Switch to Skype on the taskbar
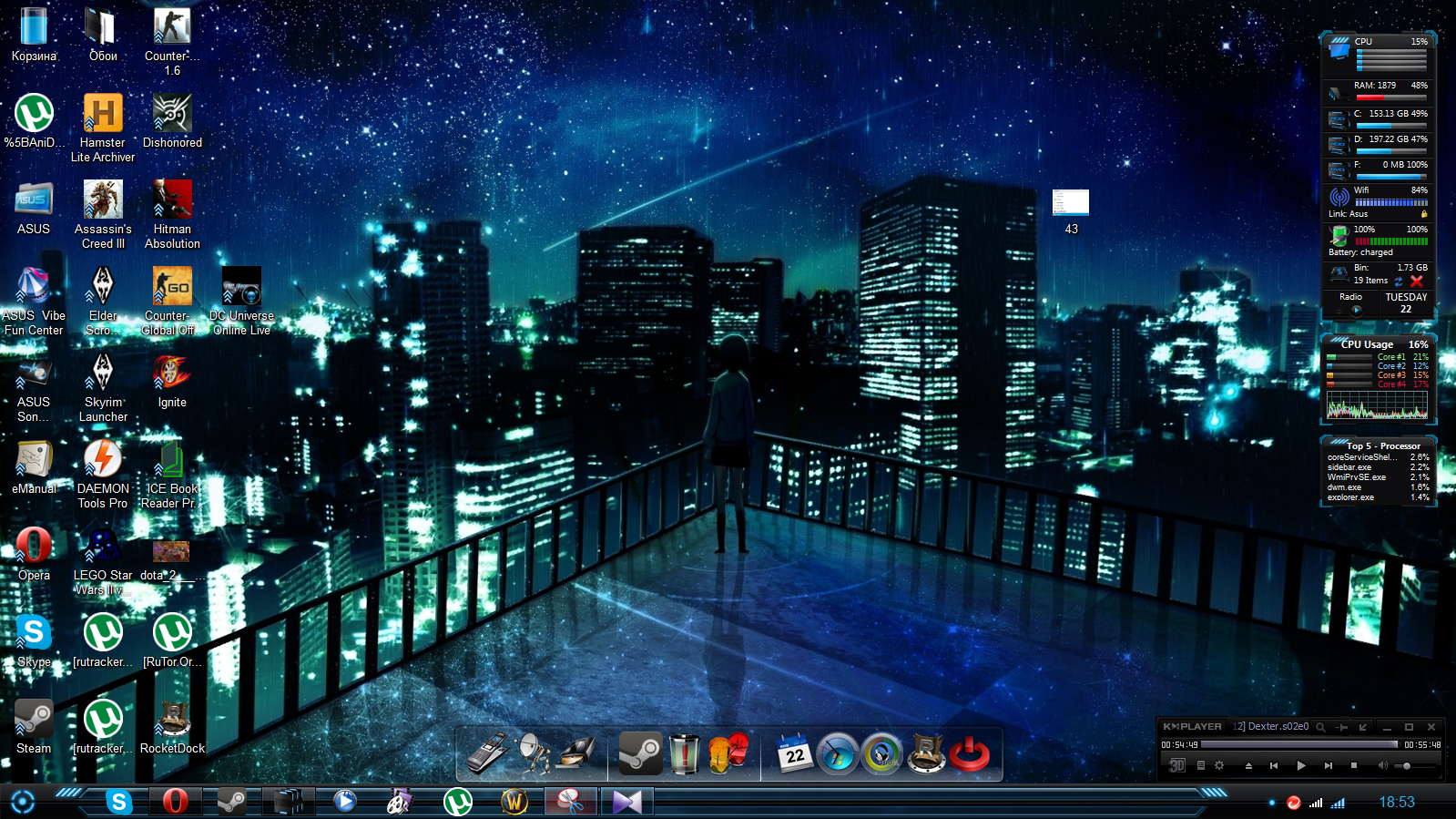This screenshot has width=1456, height=819. pyautogui.click(x=119, y=802)
